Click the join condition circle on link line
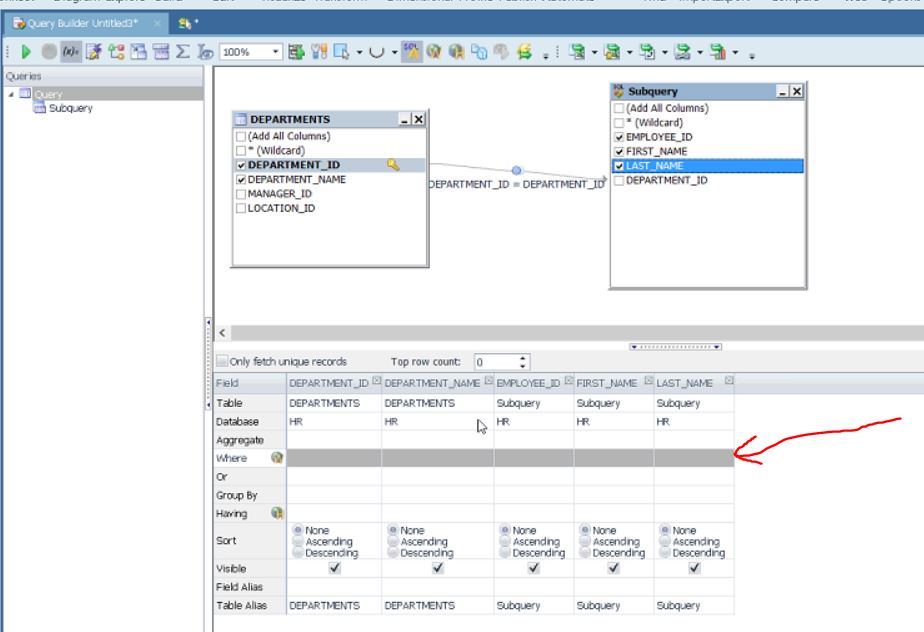The image size is (924, 632). pyautogui.click(x=516, y=170)
